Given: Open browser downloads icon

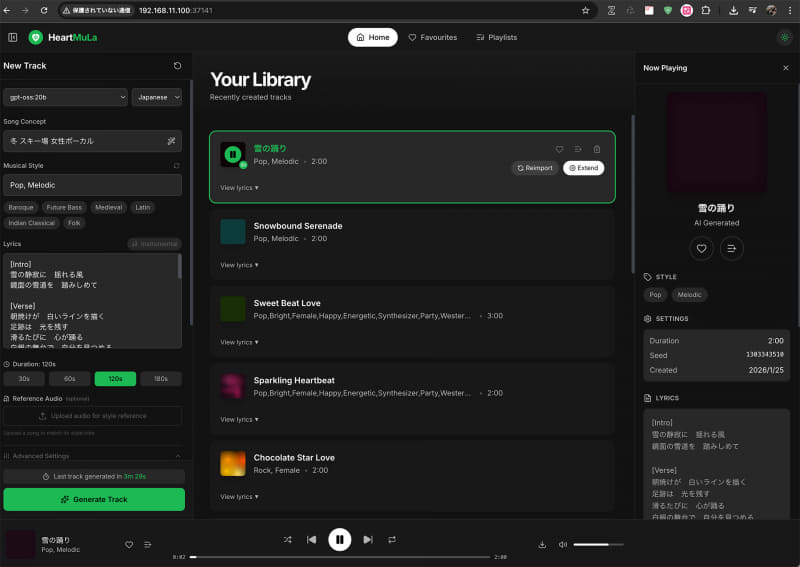Looking at the screenshot, I should 733,10.
